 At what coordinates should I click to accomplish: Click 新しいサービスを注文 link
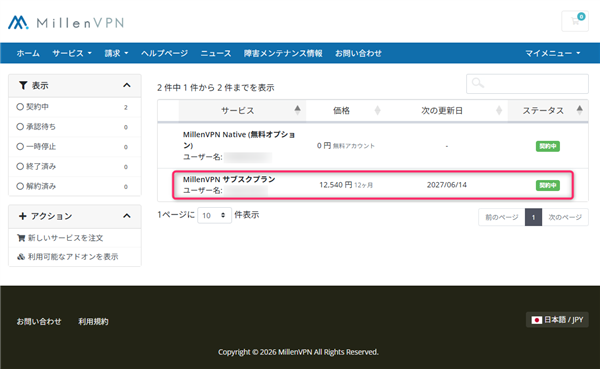pyautogui.click(x=65, y=238)
